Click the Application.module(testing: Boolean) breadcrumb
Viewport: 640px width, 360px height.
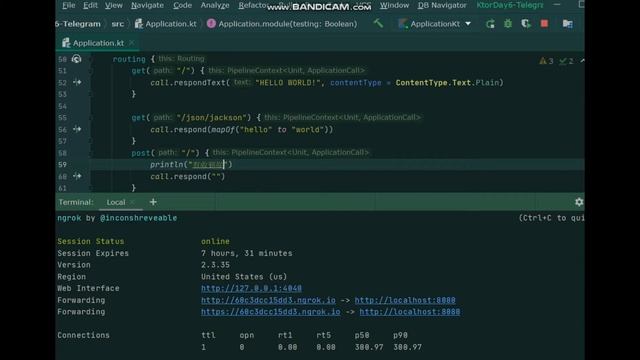coord(282,24)
